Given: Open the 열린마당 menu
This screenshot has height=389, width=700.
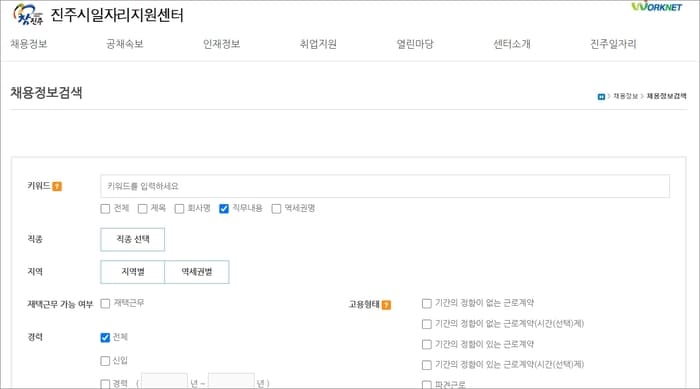Looking at the screenshot, I should (415, 44).
